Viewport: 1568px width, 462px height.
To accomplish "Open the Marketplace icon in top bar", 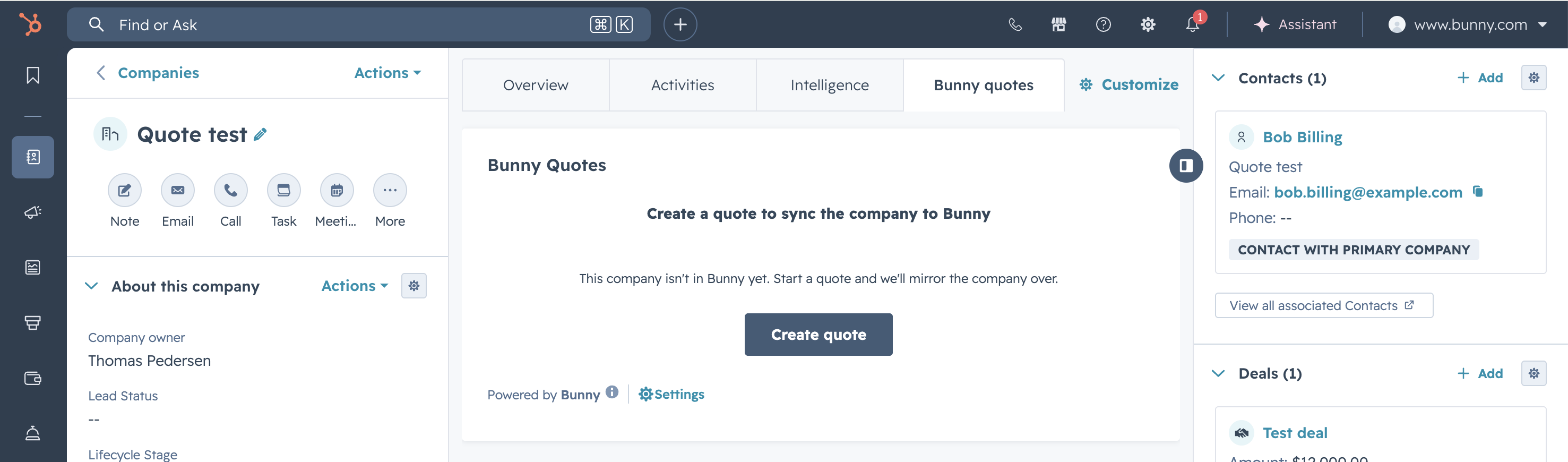I will [x=1058, y=24].
